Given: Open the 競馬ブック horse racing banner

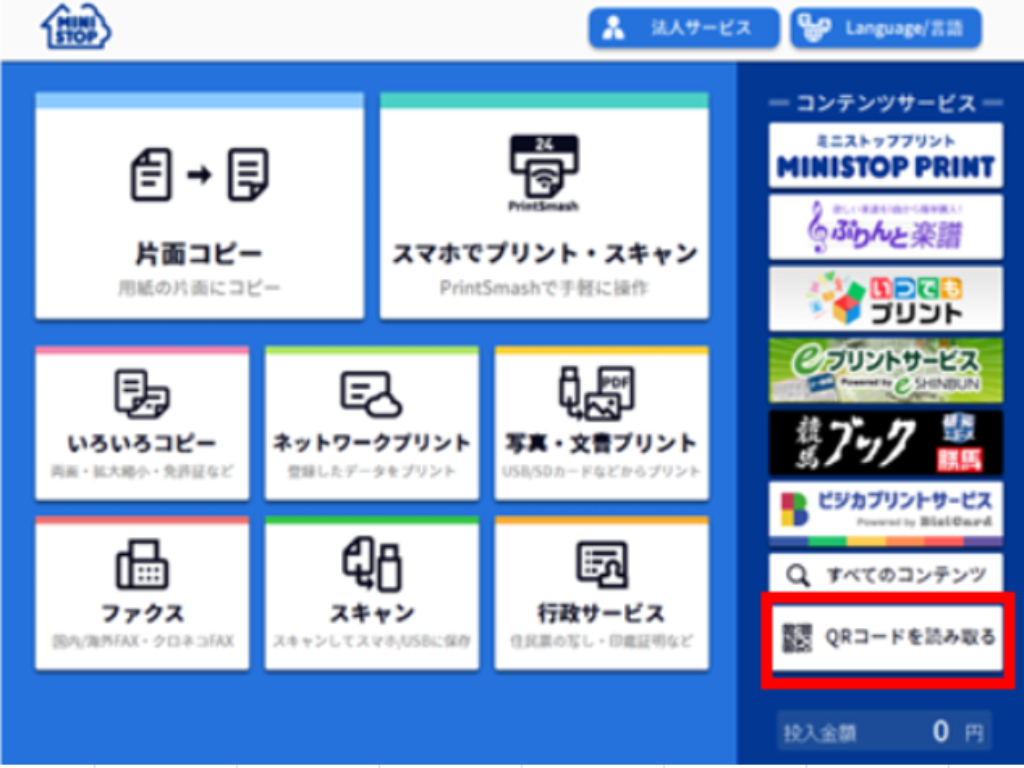Looking at the screenshot, I should coord(886,440).
